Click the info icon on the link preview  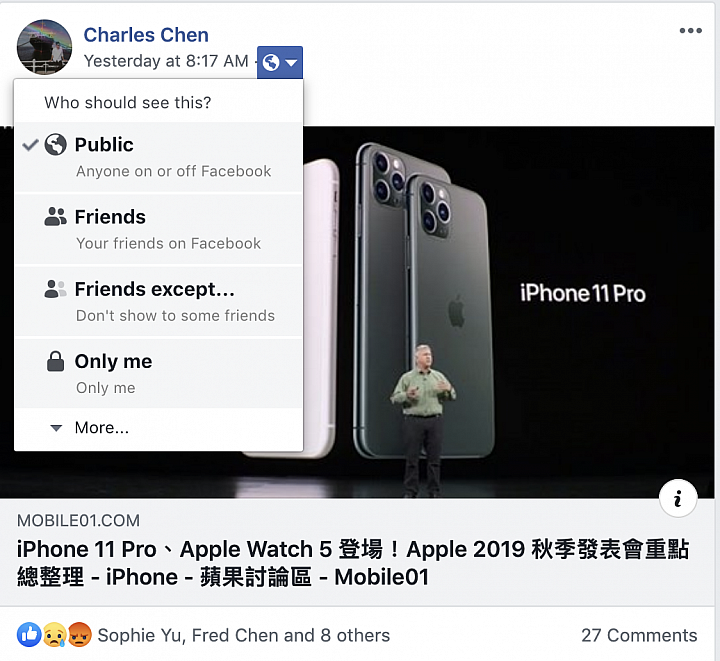[678, 499]
